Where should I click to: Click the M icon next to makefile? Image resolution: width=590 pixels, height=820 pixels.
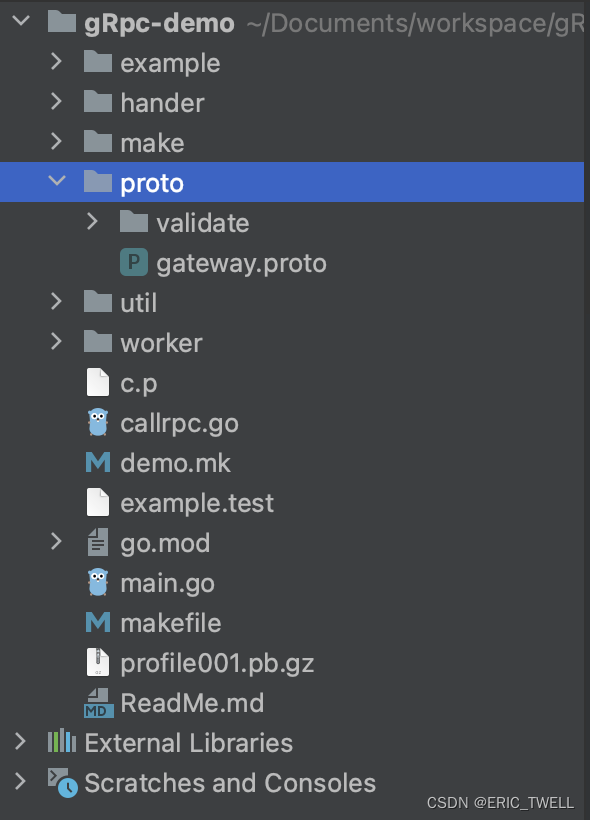(x=98, y=623)
